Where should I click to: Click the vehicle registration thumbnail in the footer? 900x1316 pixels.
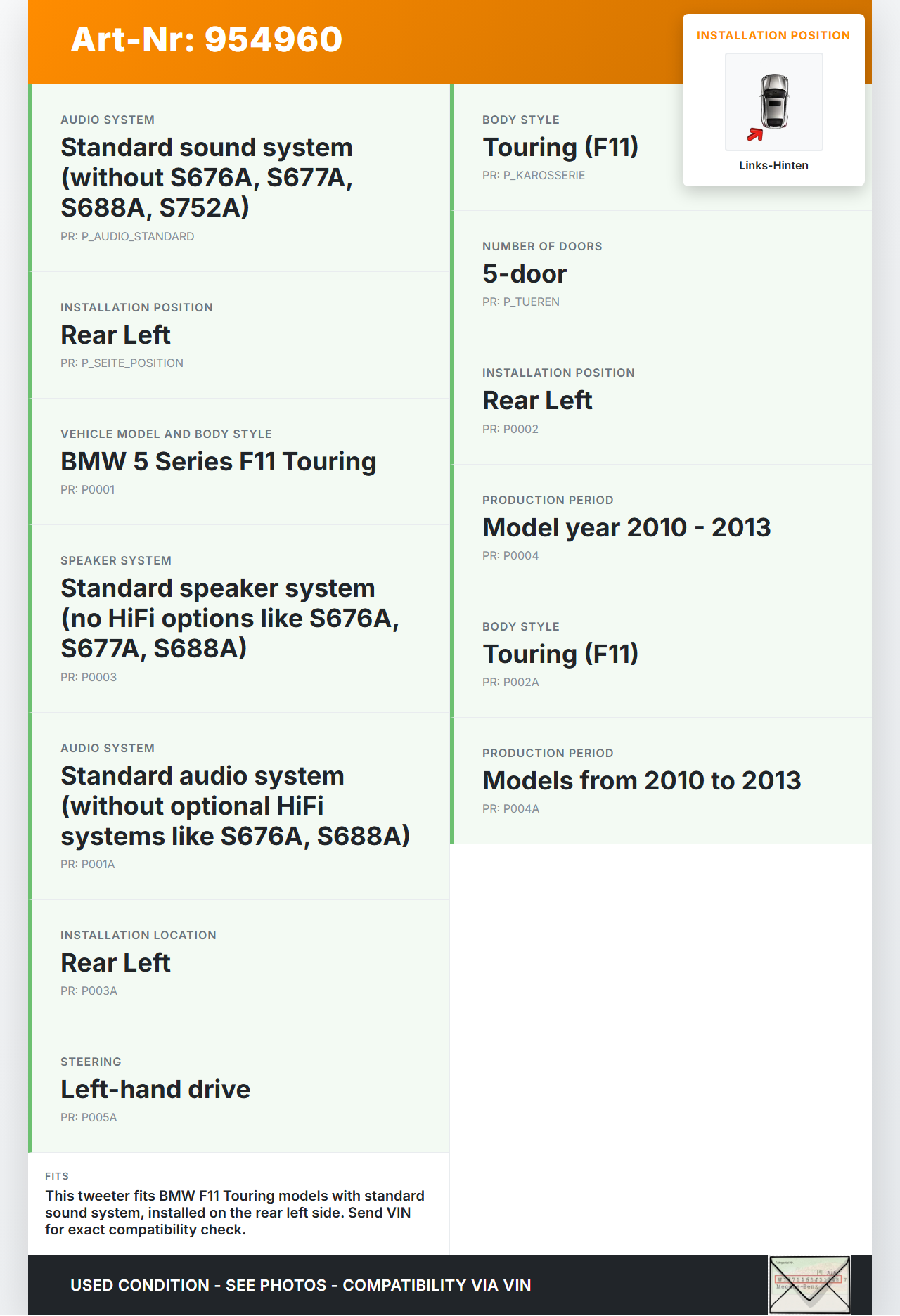click(x=809, y=1284)
